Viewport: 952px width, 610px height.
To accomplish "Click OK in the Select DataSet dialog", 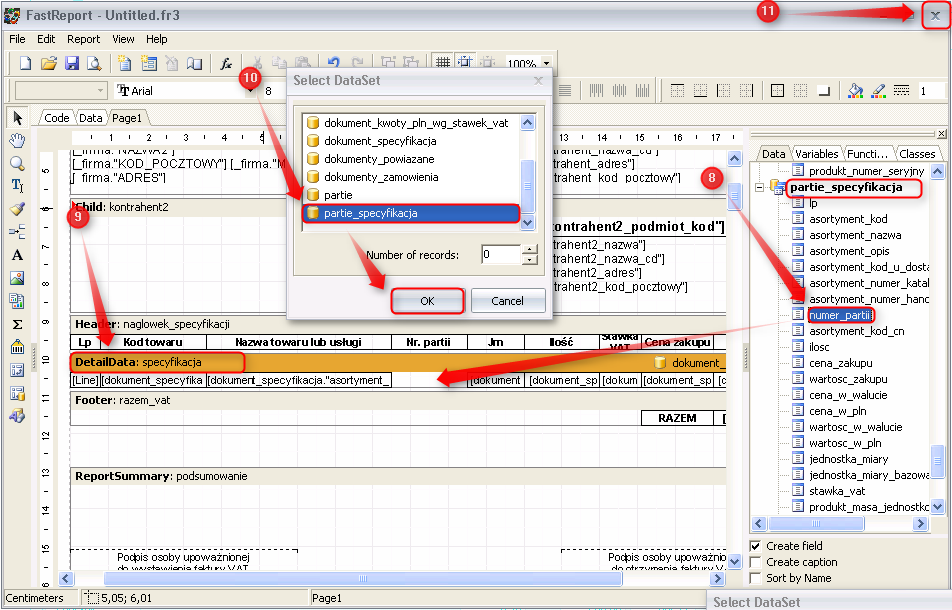I will coord(427,300).
